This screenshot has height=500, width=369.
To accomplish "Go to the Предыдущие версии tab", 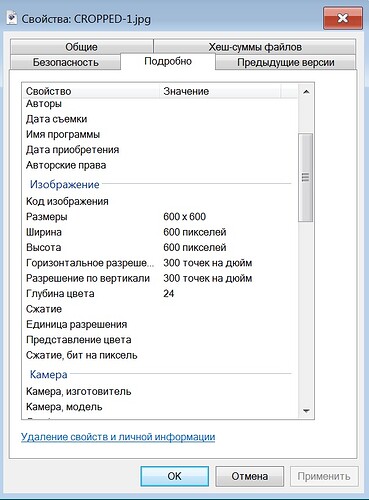I will tap(286, 62).
